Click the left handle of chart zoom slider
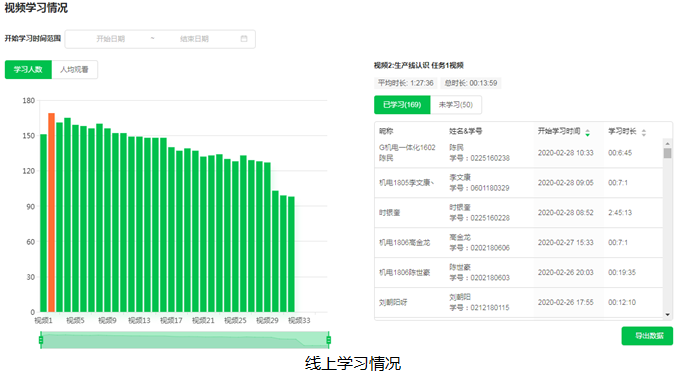 tap(41, 340)
